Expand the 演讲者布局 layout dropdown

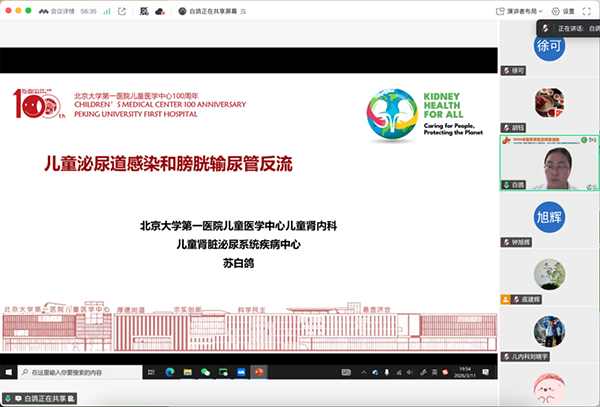pyautogui.click(x=519, y=11)
